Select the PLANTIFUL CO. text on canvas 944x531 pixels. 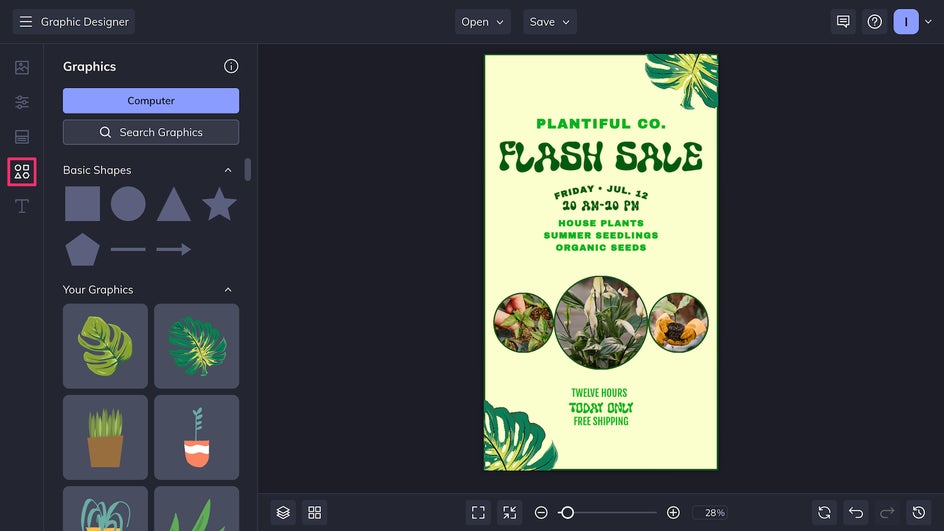coord(601,123)
